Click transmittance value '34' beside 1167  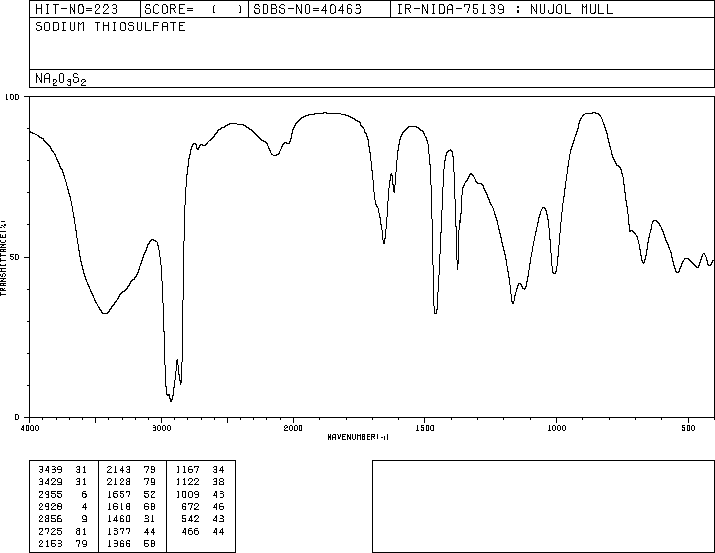pos(218,470)
